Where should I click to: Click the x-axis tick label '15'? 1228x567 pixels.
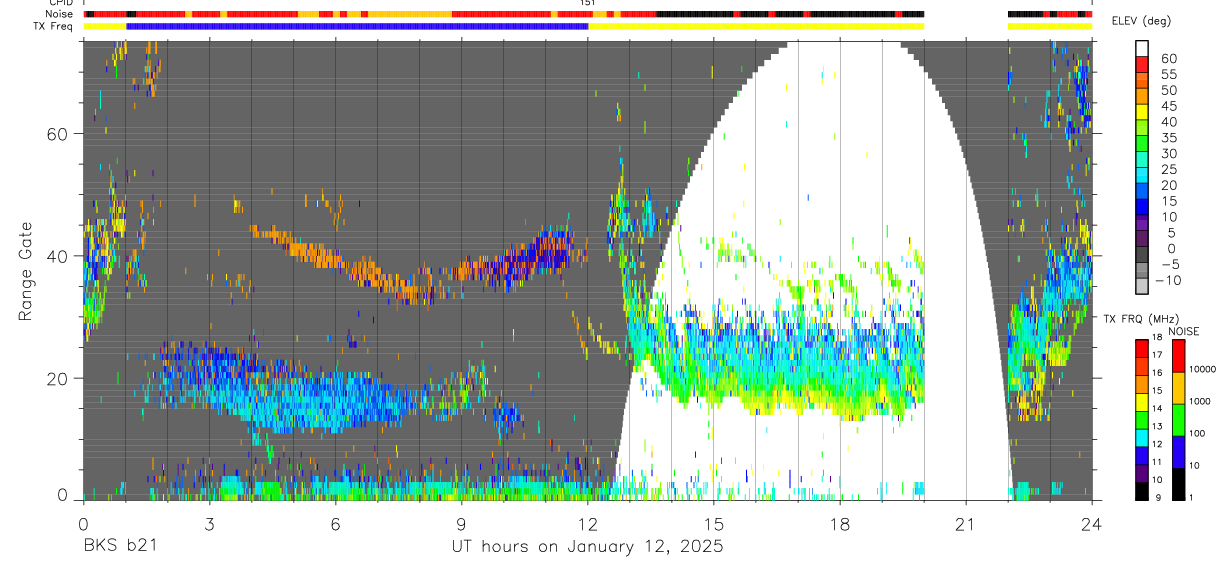click(713, 524)
